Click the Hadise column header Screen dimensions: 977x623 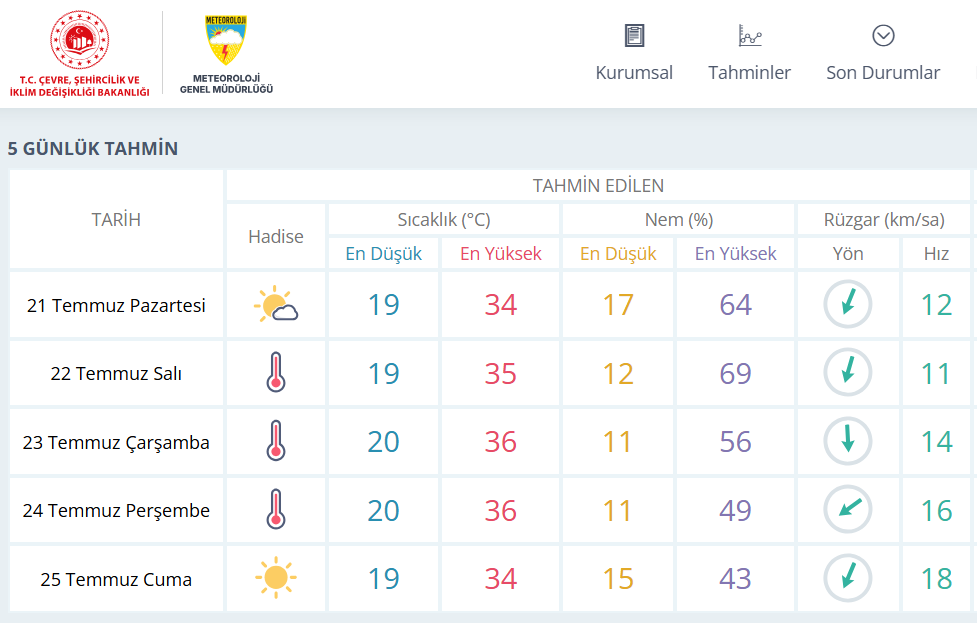(x=276, y=237)
